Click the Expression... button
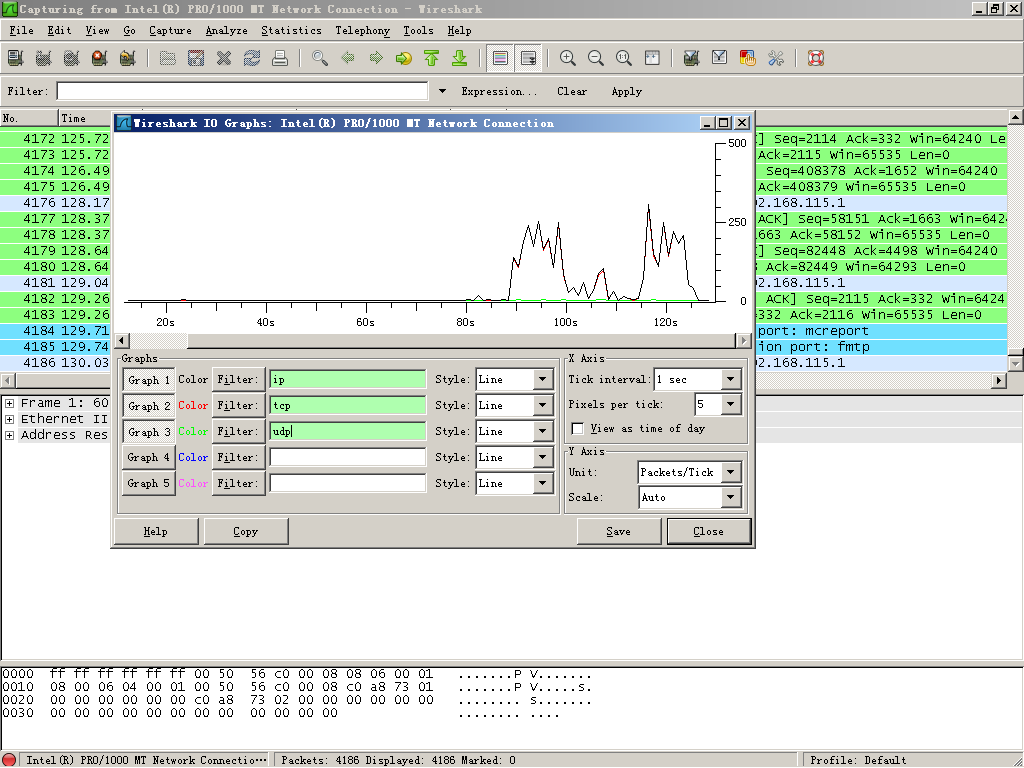Viewport: 1024px width, 768px height. [499, 91]
